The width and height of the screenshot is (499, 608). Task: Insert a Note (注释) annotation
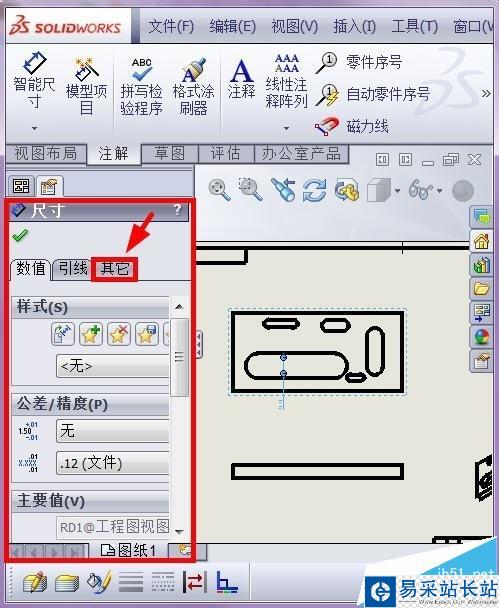[x=242, y=79]
